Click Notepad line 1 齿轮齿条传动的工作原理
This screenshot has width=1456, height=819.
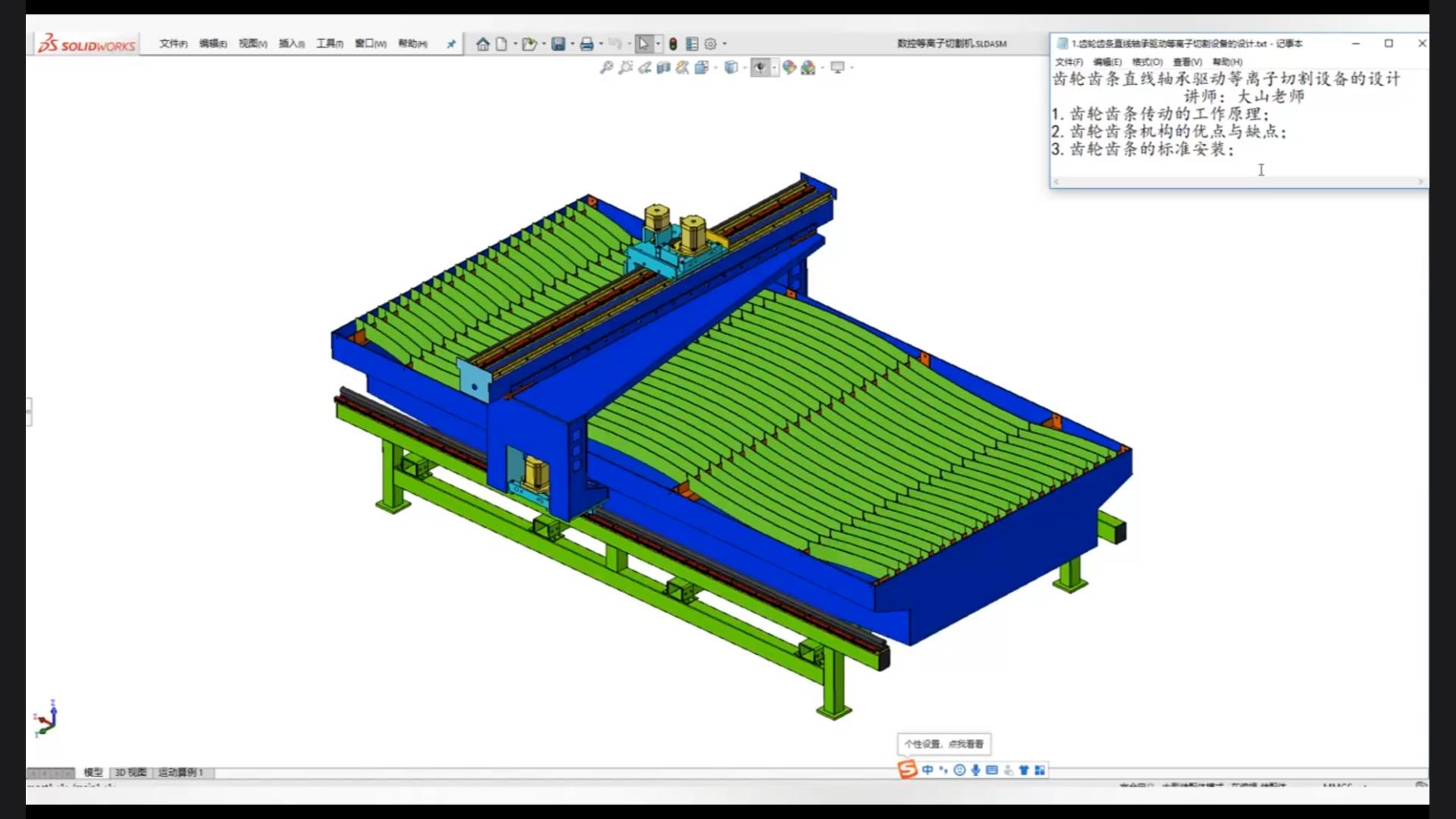coord(1160,115)
